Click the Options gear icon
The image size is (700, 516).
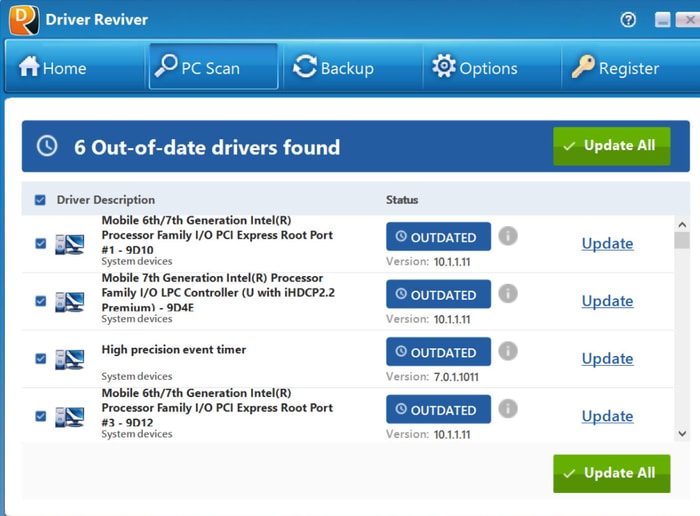[x=444, y=66]
